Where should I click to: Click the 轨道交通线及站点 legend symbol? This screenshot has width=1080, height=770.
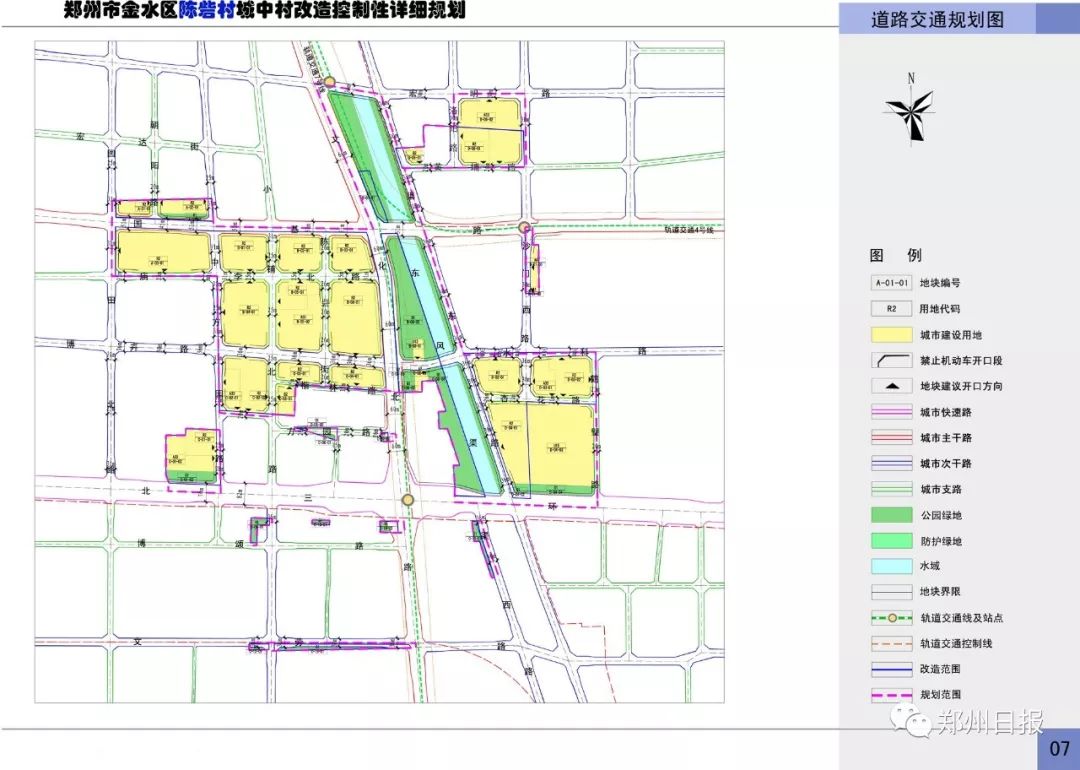coord(892,618)
